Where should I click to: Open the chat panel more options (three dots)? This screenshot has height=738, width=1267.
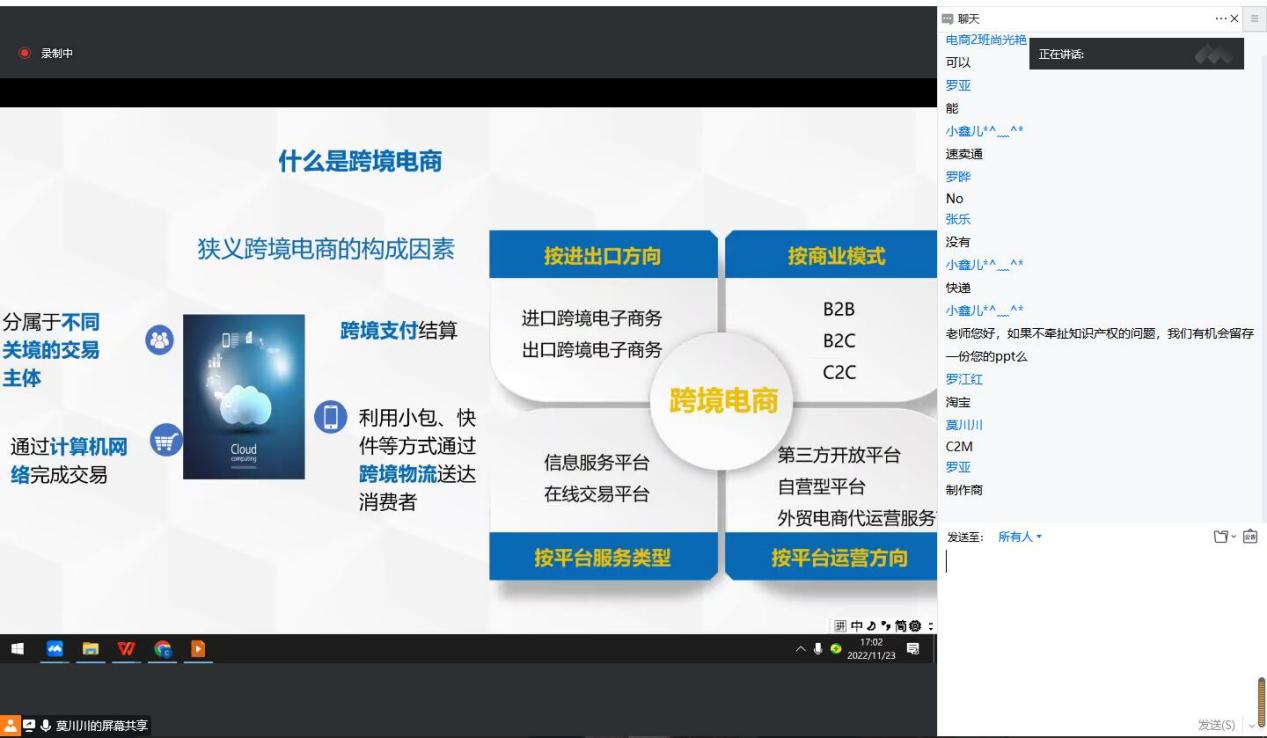pyautogui.click(x=1220, y=19)
